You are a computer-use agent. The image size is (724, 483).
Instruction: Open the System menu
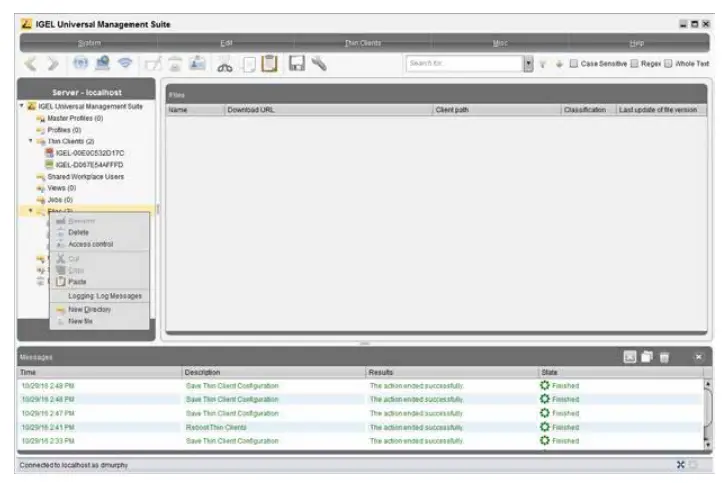tap(89, 43)
